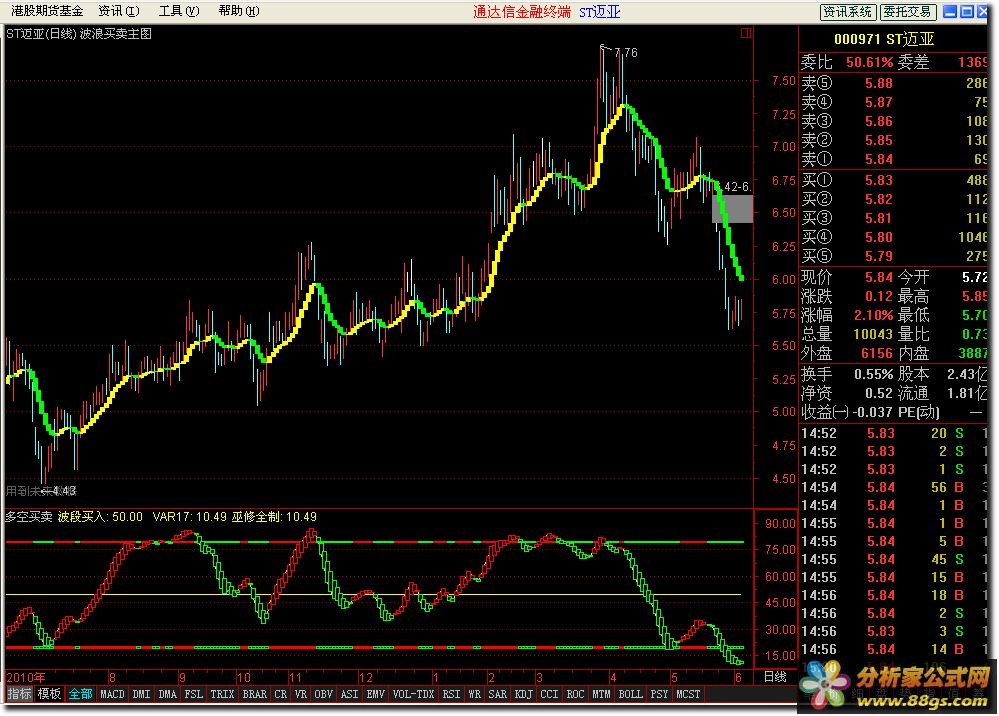This screenshot has height=716, width=999.
Task: Click the 净资 value 0.52
Action: point(879,394)
